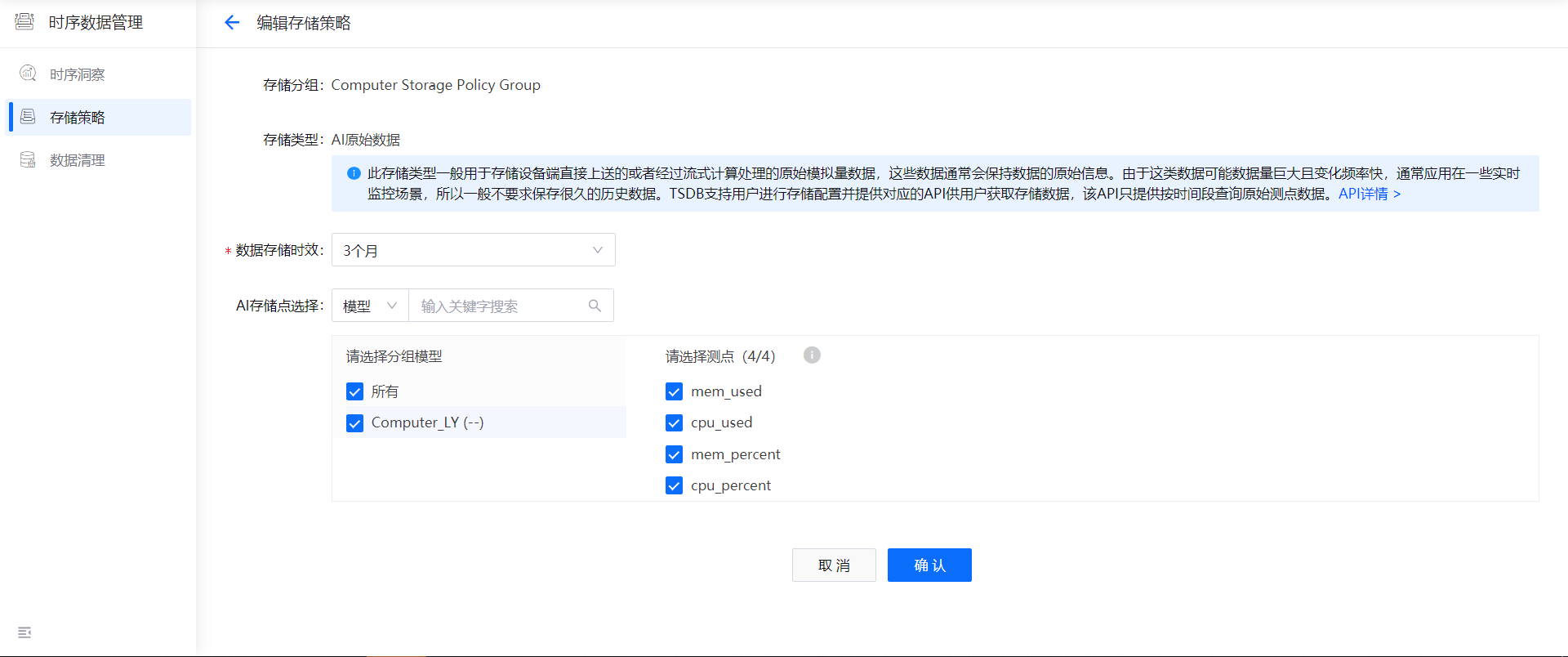Open the API详情 link
This screenshot has height=657, width=1568.
pyautogui.click(x=1370, y=194)
